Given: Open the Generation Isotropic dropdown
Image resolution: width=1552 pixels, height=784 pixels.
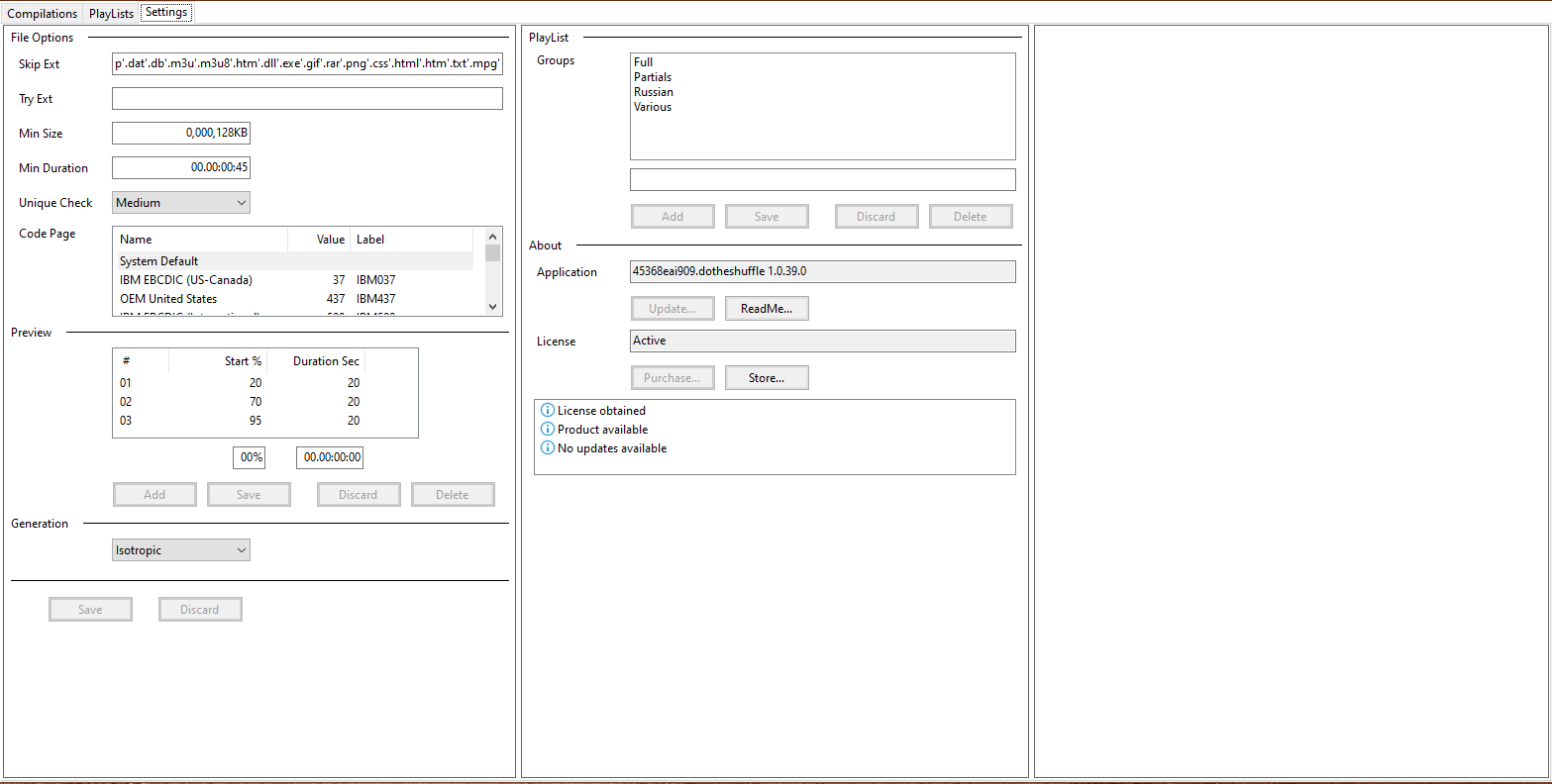Looking at the screenshot, I should tap(181, 550).
